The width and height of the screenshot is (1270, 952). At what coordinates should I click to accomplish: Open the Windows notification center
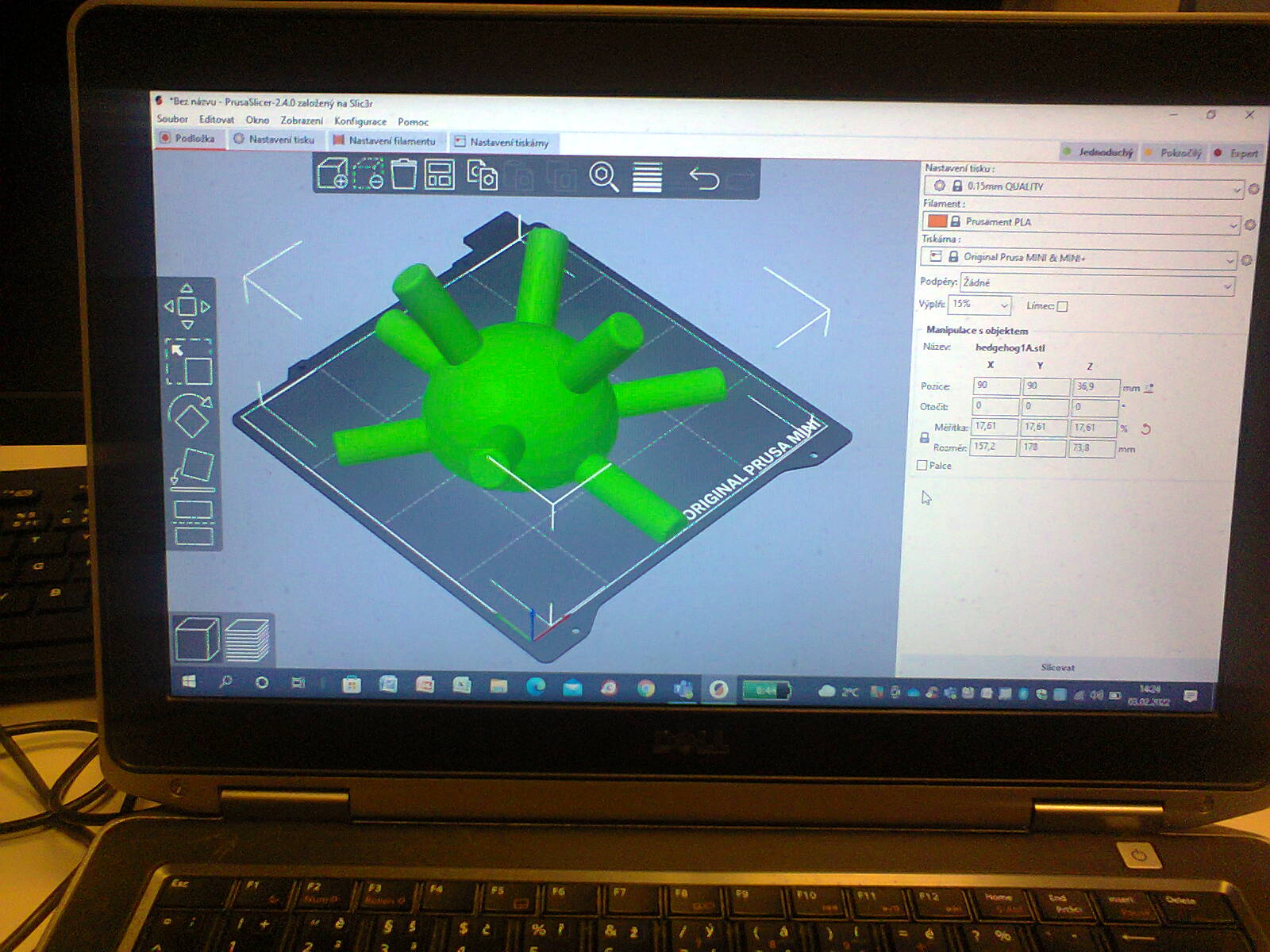1190,696
